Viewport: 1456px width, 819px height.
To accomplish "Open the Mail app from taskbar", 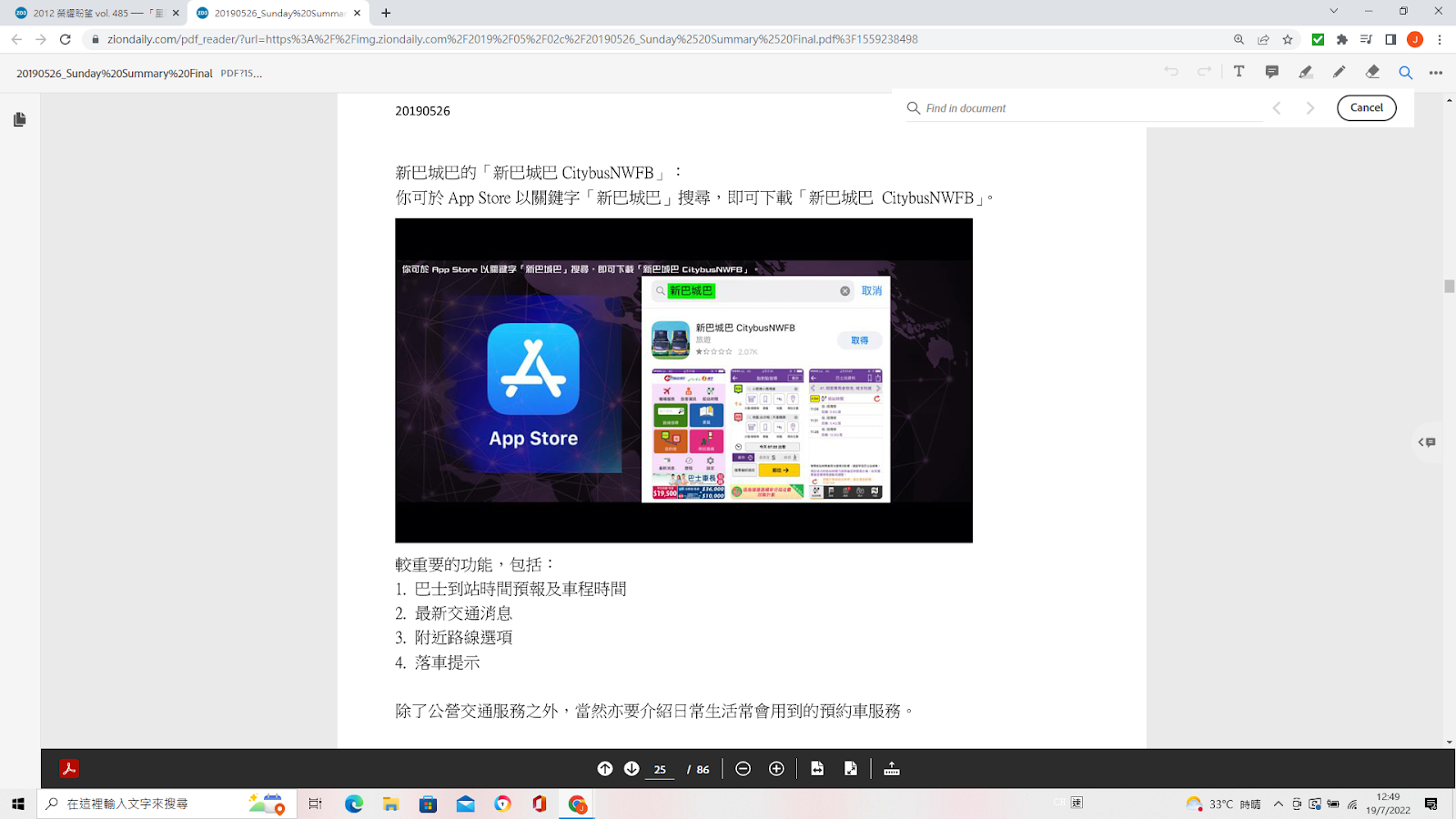I will (x=466, y=804).
